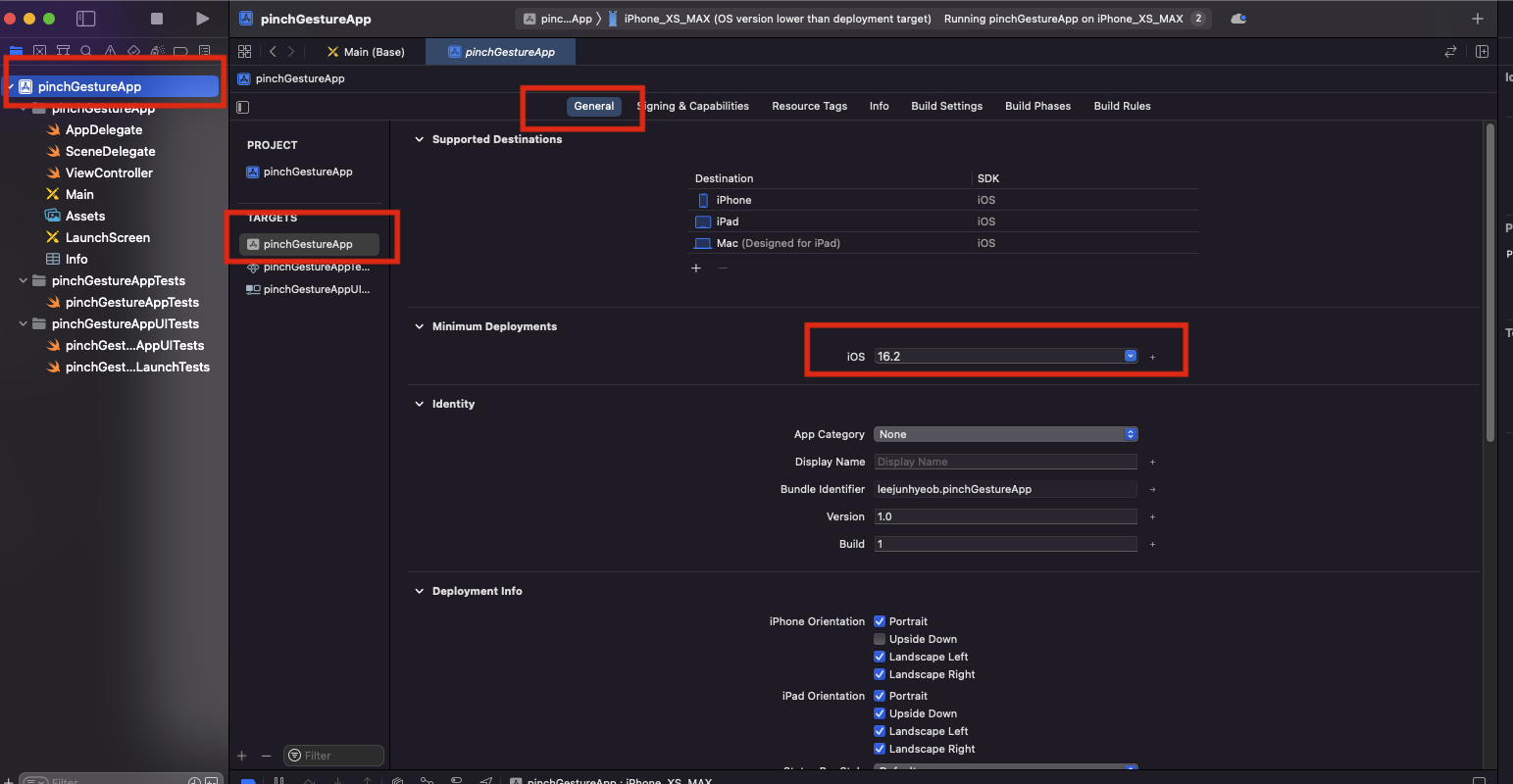Open the Debug navigator

(157, 51)
